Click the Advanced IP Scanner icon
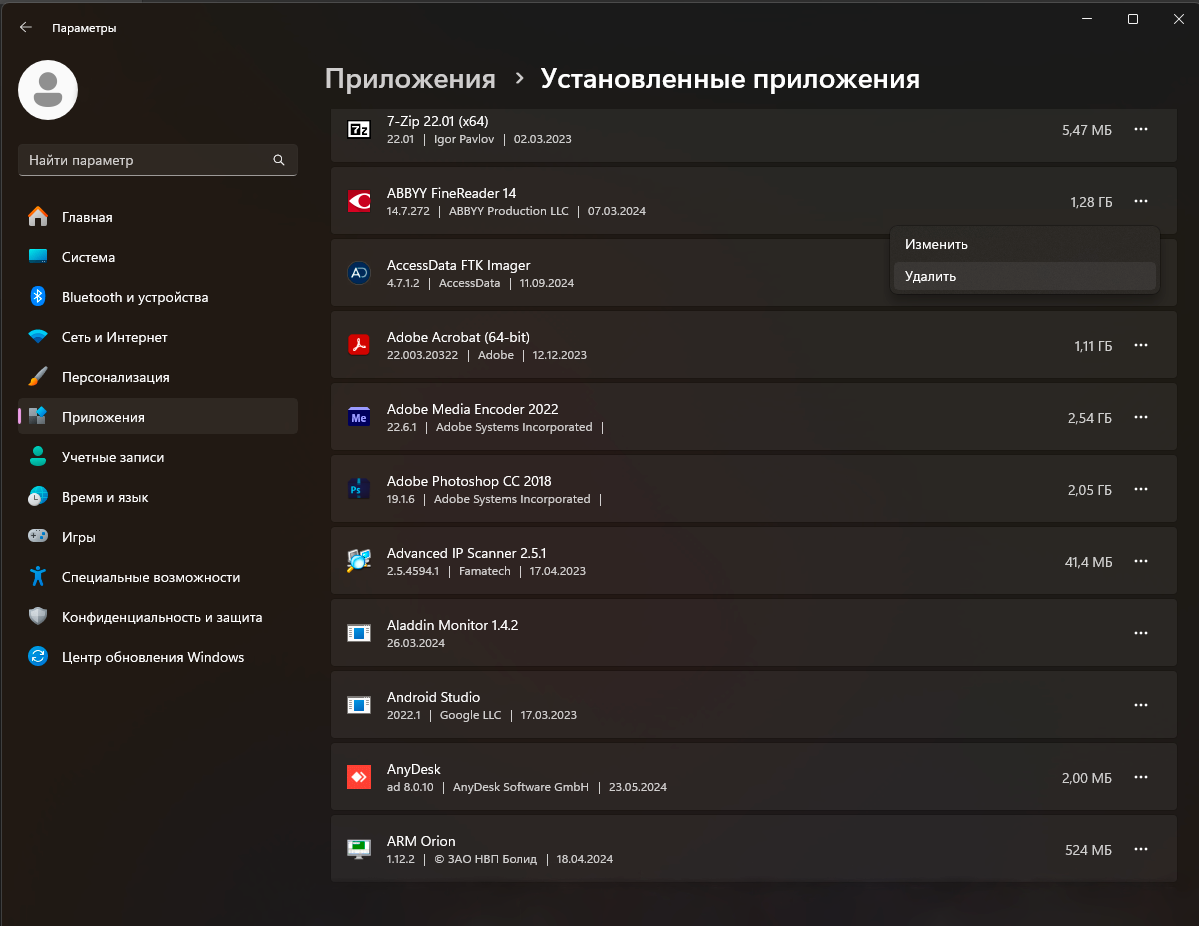Image resolution: width=1199 pixels, height=926 pixels. coord(359,560)
